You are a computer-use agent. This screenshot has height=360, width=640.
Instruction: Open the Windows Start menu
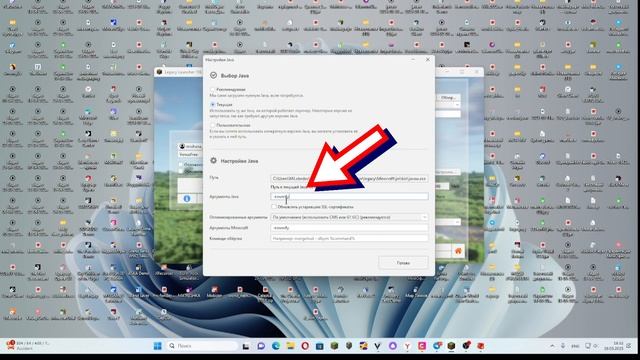158,346
